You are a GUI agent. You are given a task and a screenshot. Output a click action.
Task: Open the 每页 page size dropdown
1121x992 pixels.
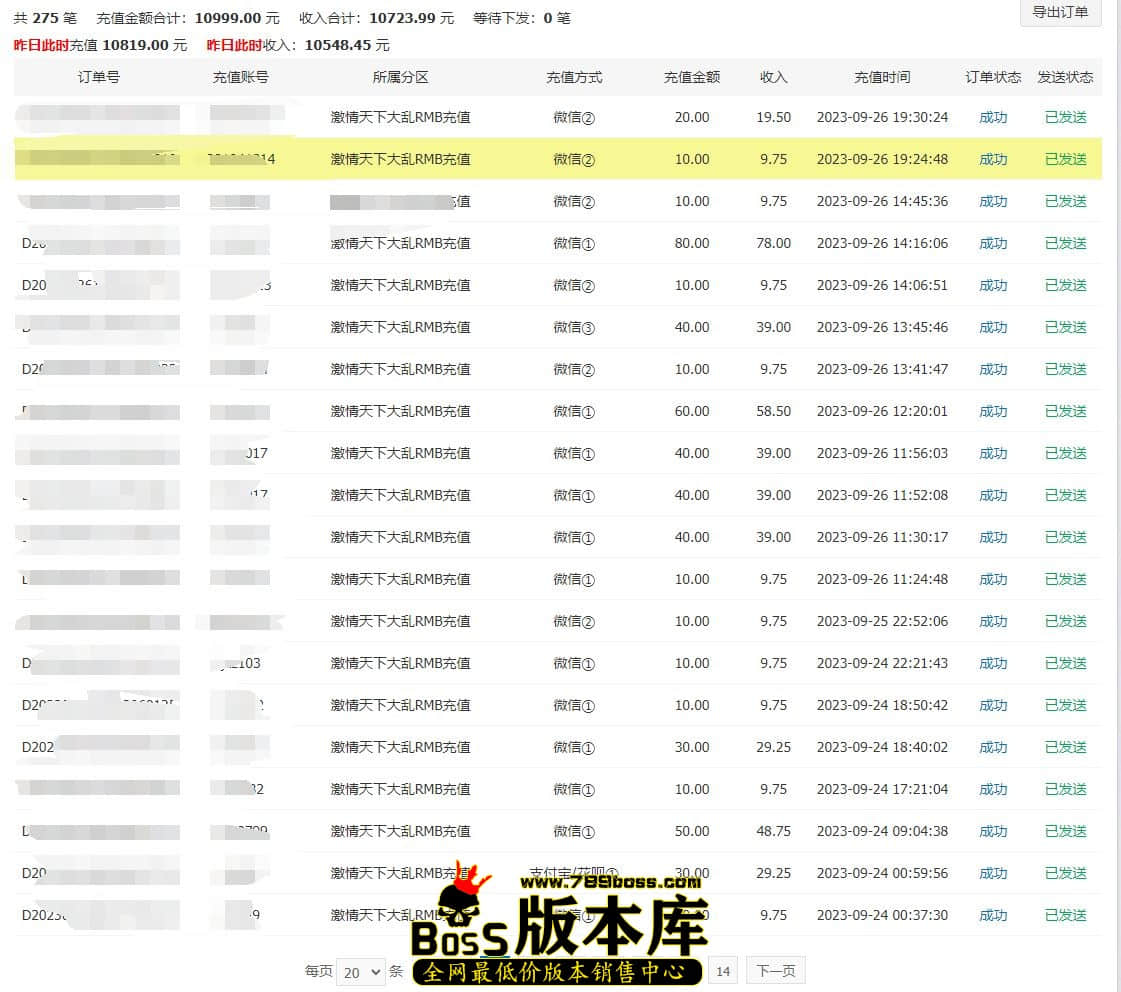point(360,970)
